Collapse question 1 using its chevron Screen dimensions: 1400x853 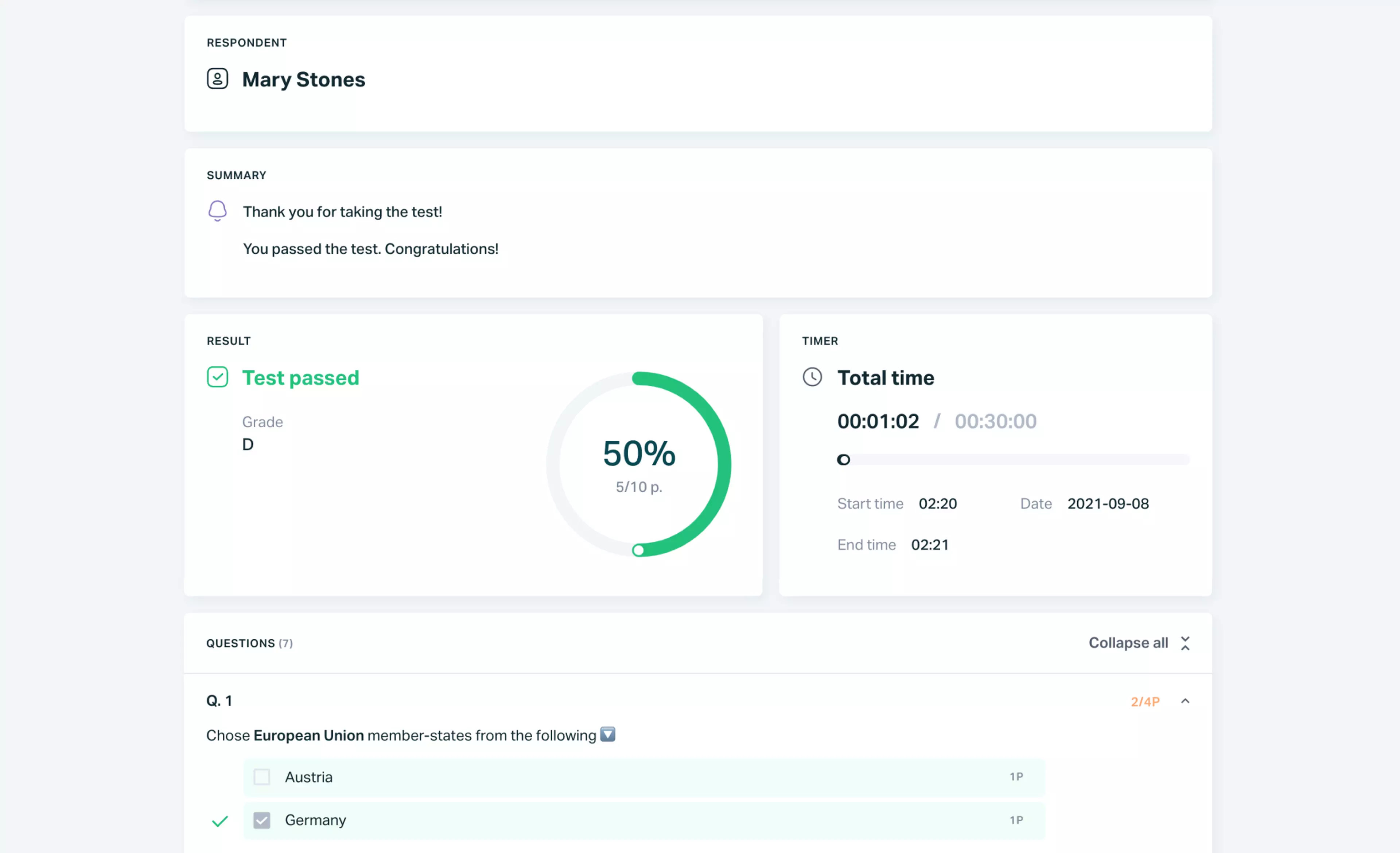pos(1186,701)
